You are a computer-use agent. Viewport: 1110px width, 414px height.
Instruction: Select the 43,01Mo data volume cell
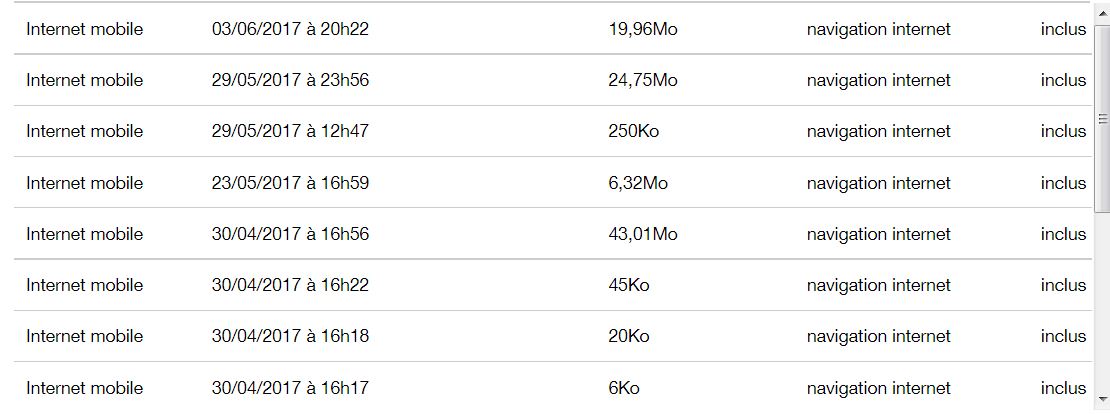(642, 234)
